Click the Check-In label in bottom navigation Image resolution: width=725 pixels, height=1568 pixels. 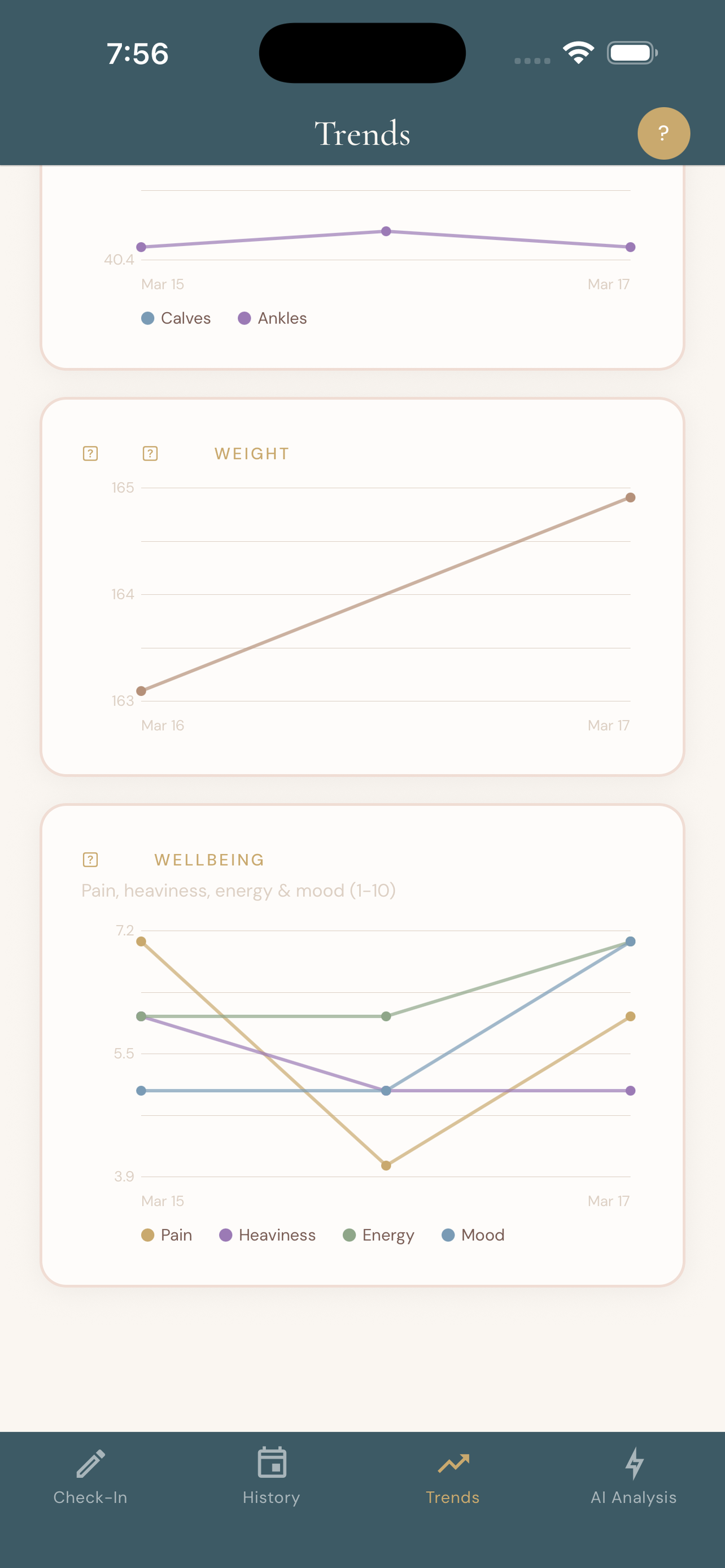(90, 1497)
